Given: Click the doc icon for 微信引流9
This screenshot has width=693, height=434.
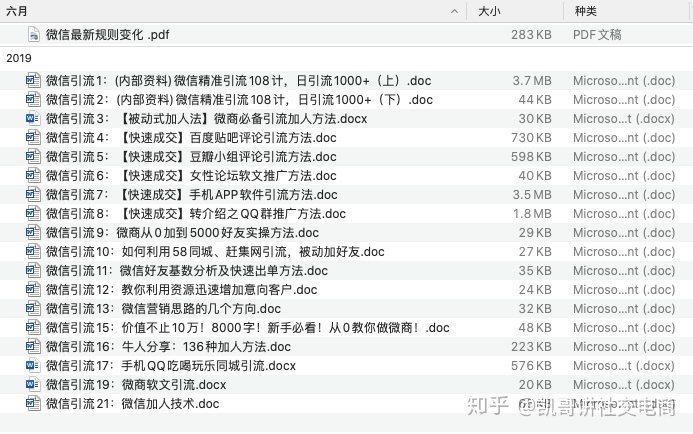Looking at the screenshot, I should pyautogui.click(x=33, y=232).
